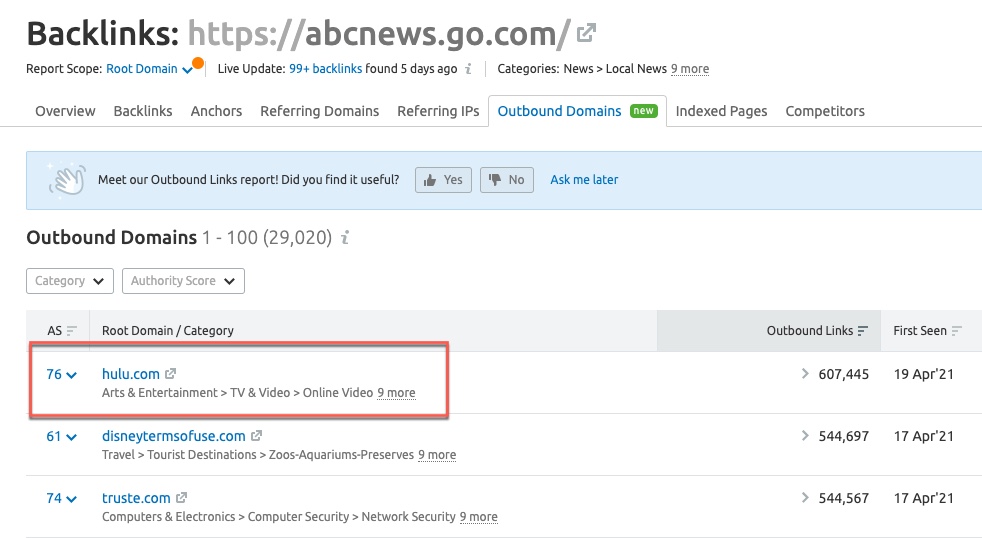Click truste.com's 17 Apr'21 first seen date
Viewport: 982px width, 538px height.
point(923,498)
